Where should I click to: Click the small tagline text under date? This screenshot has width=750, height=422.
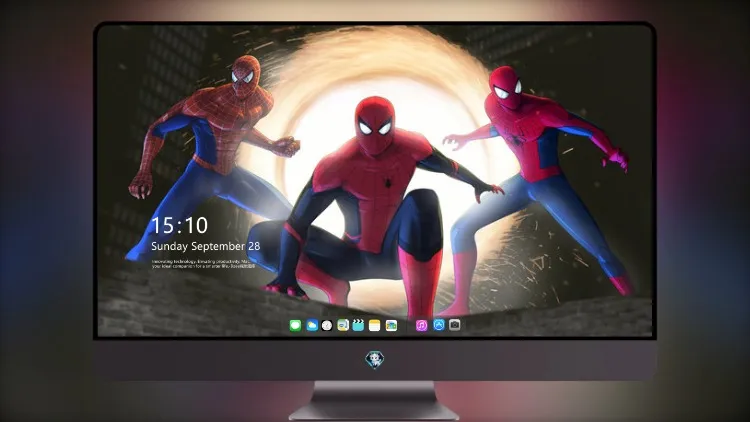(203, 264)
